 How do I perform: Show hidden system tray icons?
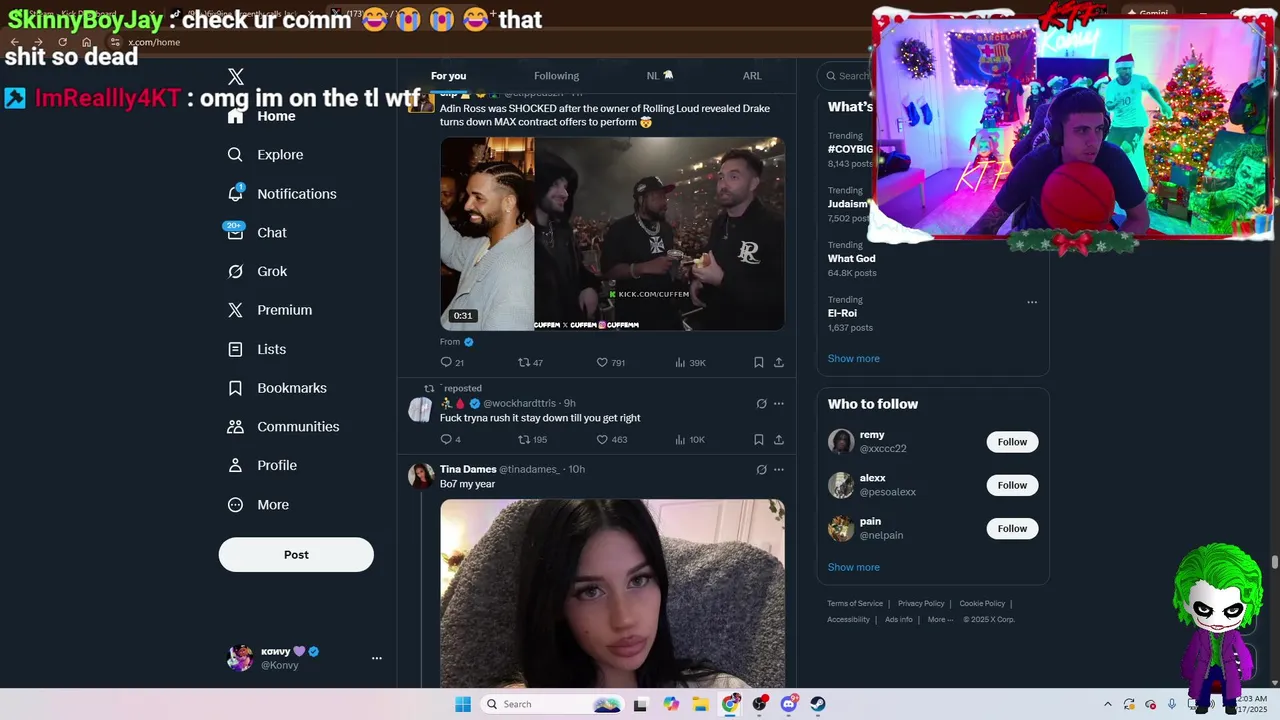point(1107,704)
